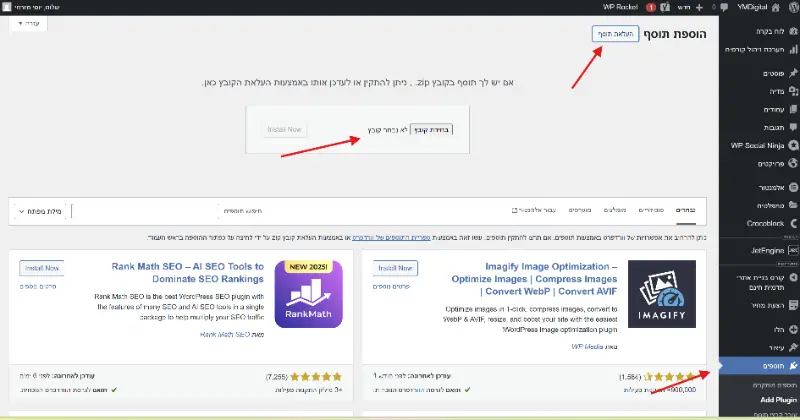This screenshot has height=420, width=800.
Task: Open the user avatar in admin bar
Action: point(7,7)
